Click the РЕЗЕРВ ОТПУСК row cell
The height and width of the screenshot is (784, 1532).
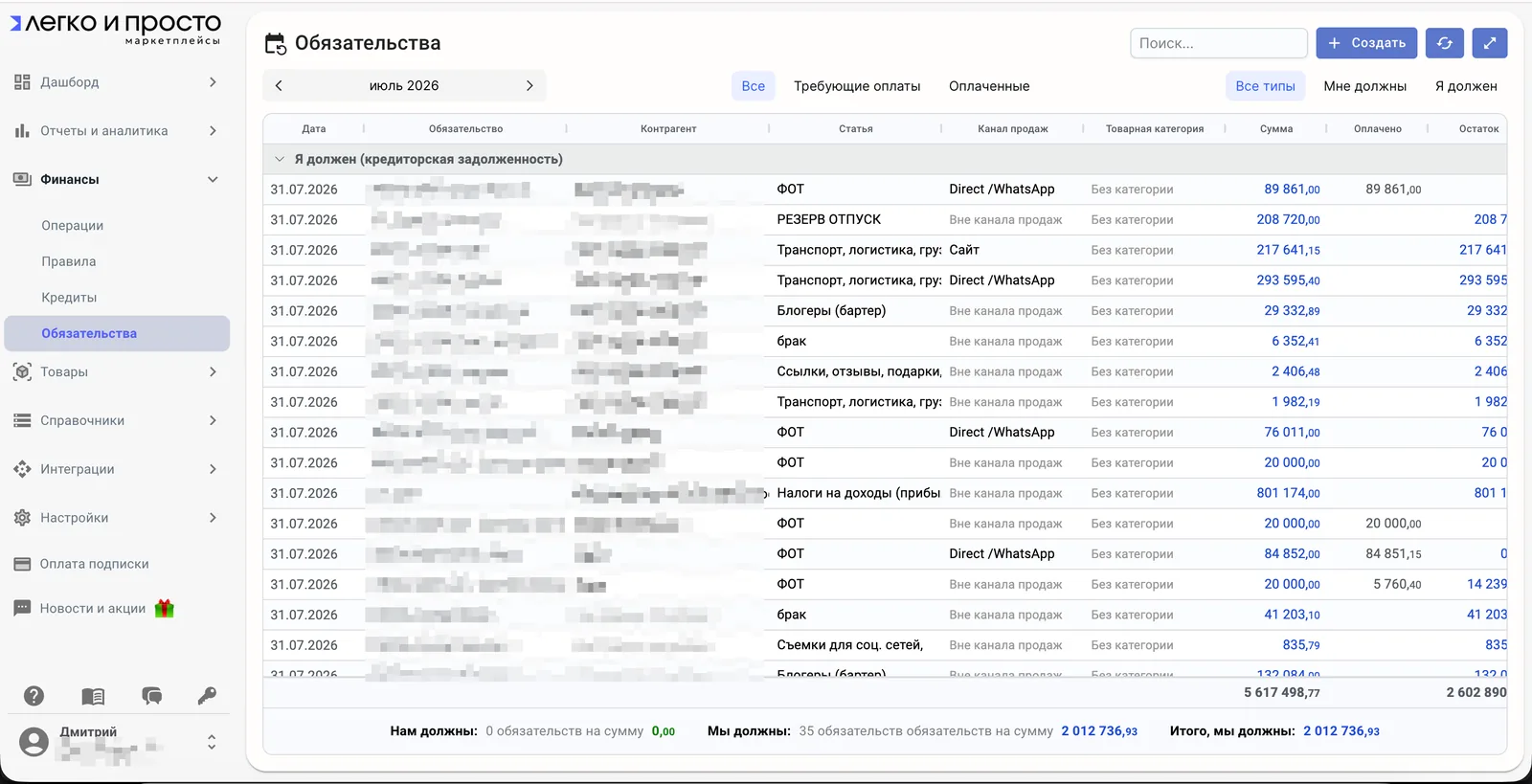[x=829, y=219]
